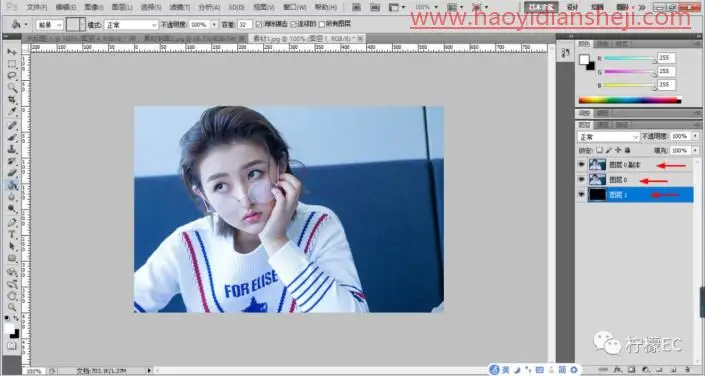Select the Path Selection tool
Screen dimensions: 705x376
[12, 246]
